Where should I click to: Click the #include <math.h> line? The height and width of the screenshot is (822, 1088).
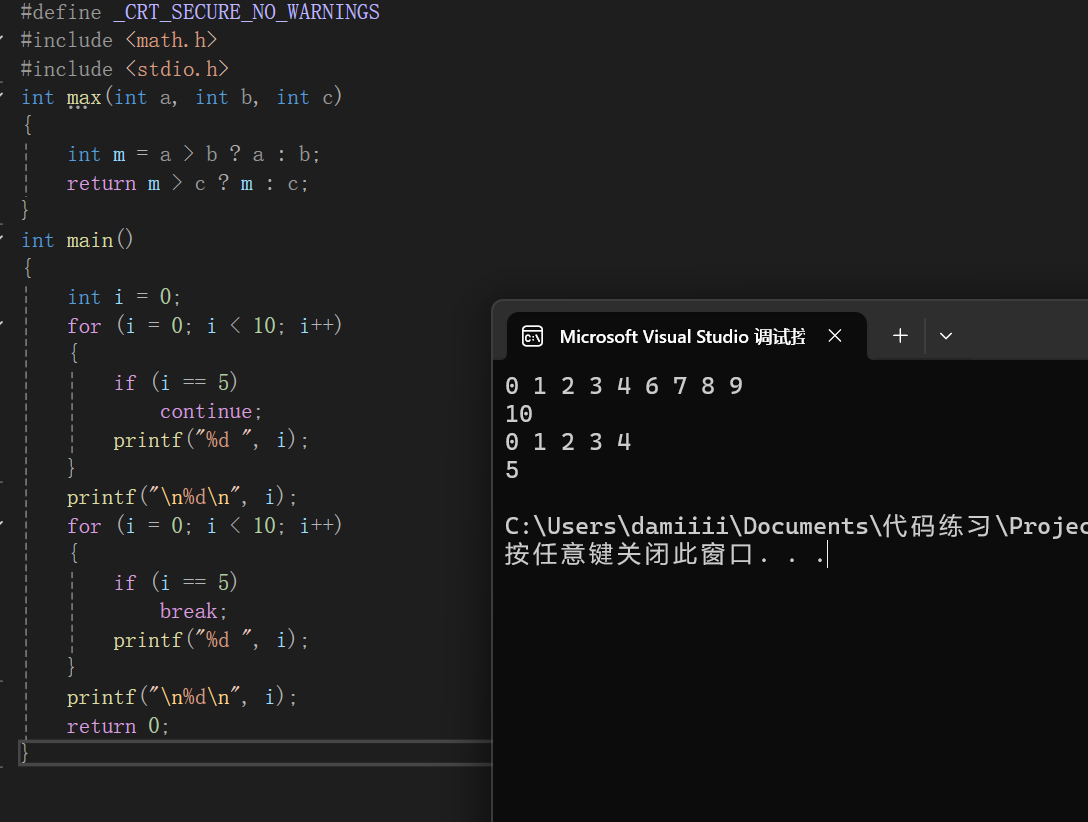point(119,40)
